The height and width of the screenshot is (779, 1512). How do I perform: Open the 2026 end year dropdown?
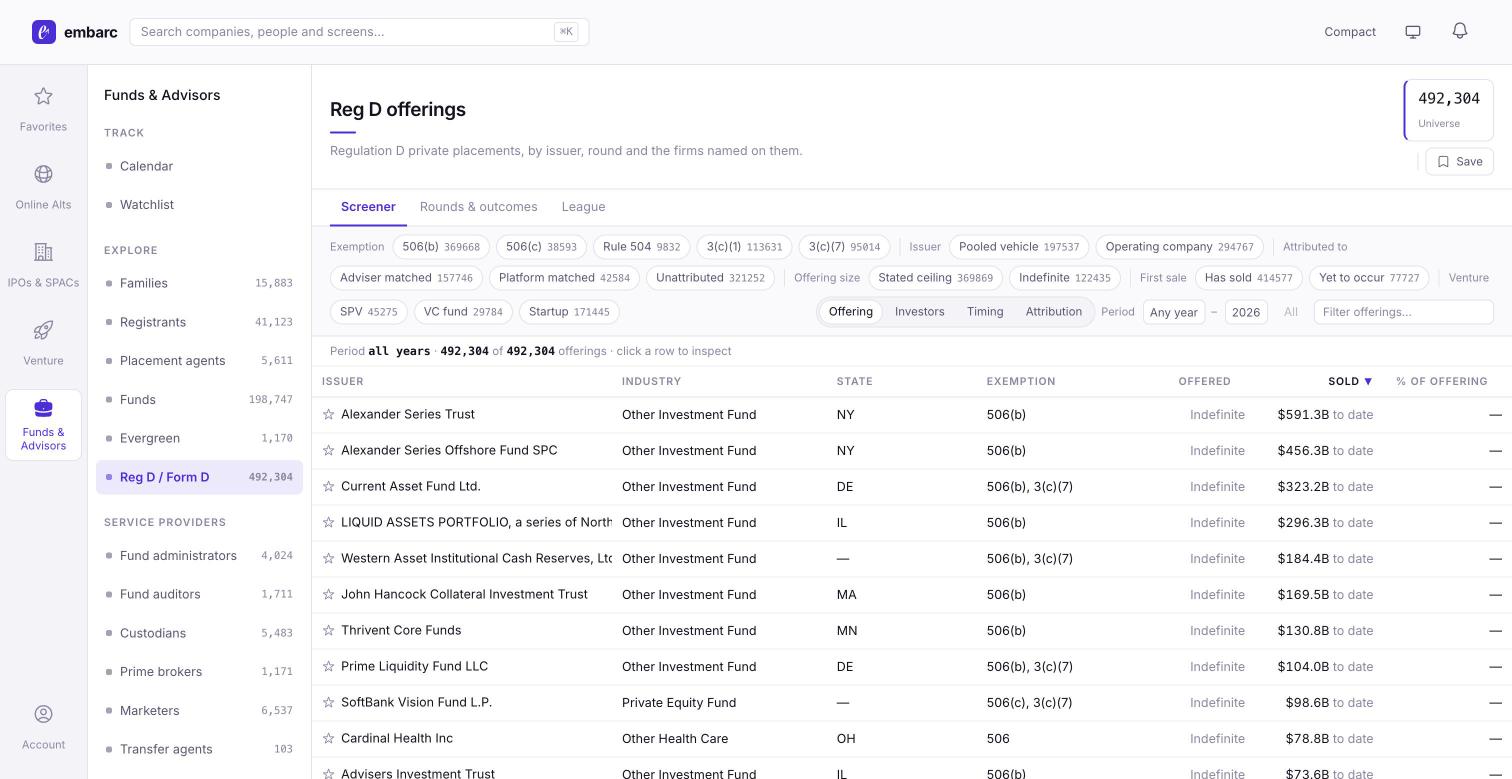point(1246,312)
